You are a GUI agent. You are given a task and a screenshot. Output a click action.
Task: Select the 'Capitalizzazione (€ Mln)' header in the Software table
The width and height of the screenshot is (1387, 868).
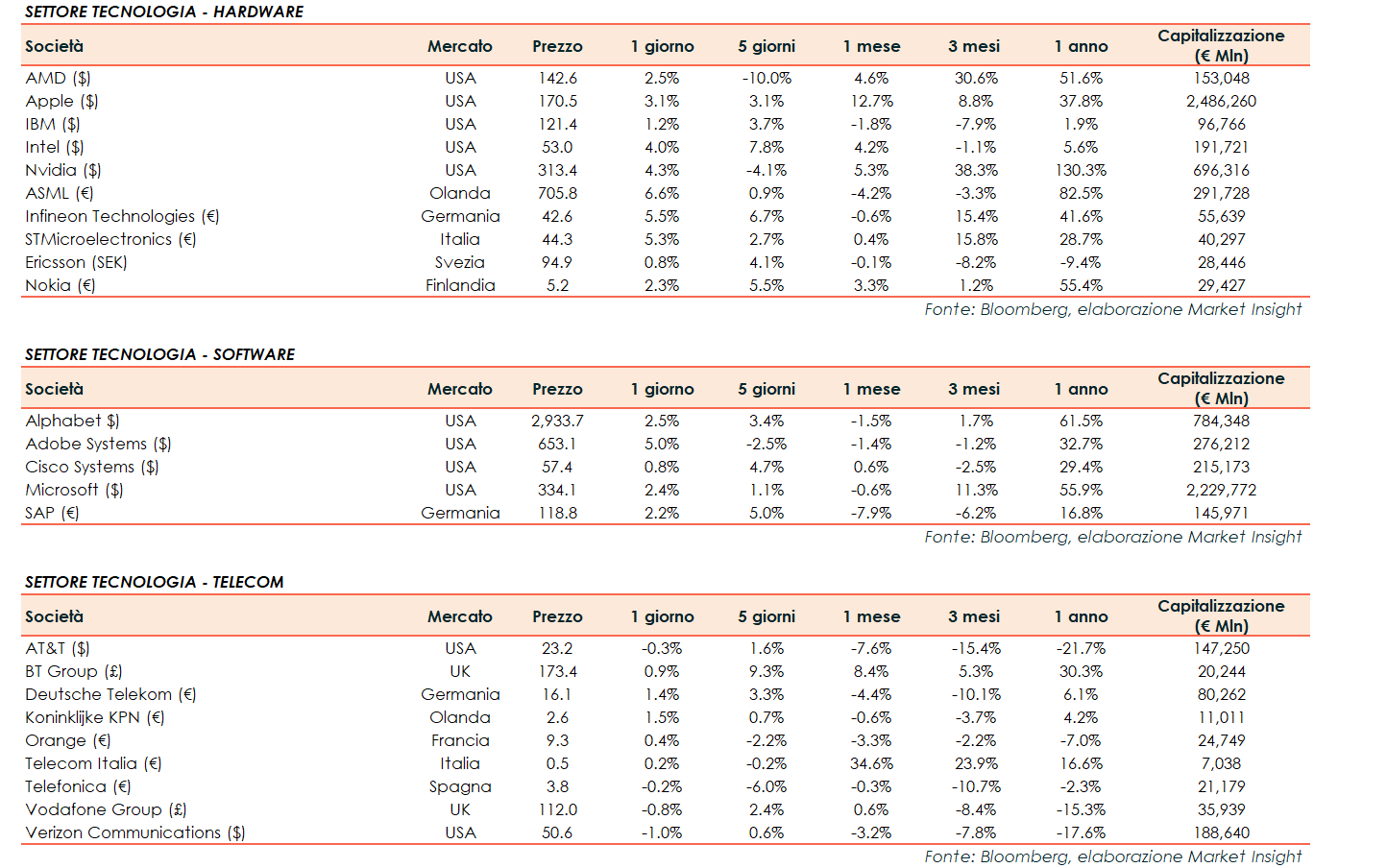click(1221, 388)
